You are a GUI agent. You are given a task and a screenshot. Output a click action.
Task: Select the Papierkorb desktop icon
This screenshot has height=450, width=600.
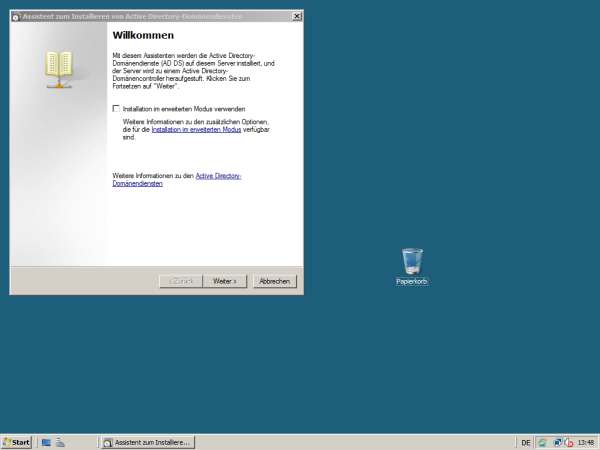(412, 267)
